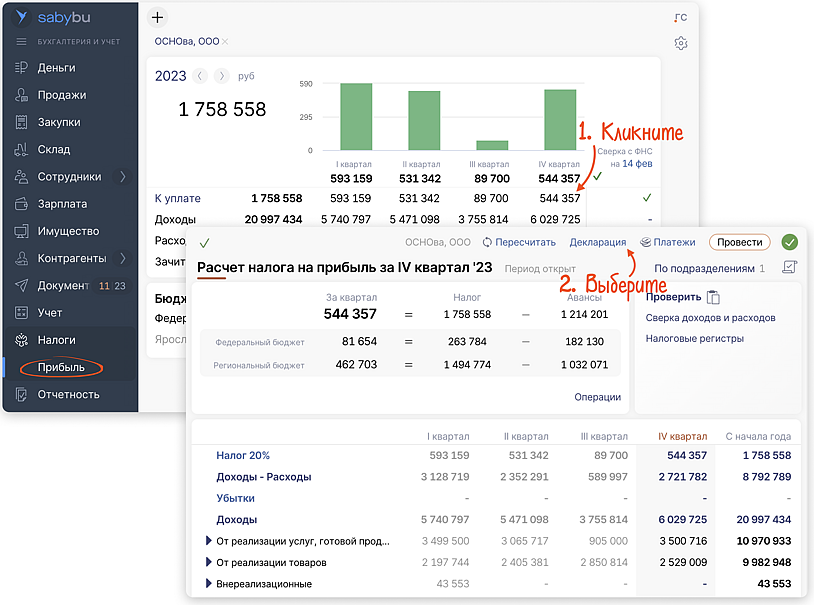Remove the ОСНОва, ООО organization filter
Screen dimensions: 814x605
pyautogui.click(x=225, y=41)
